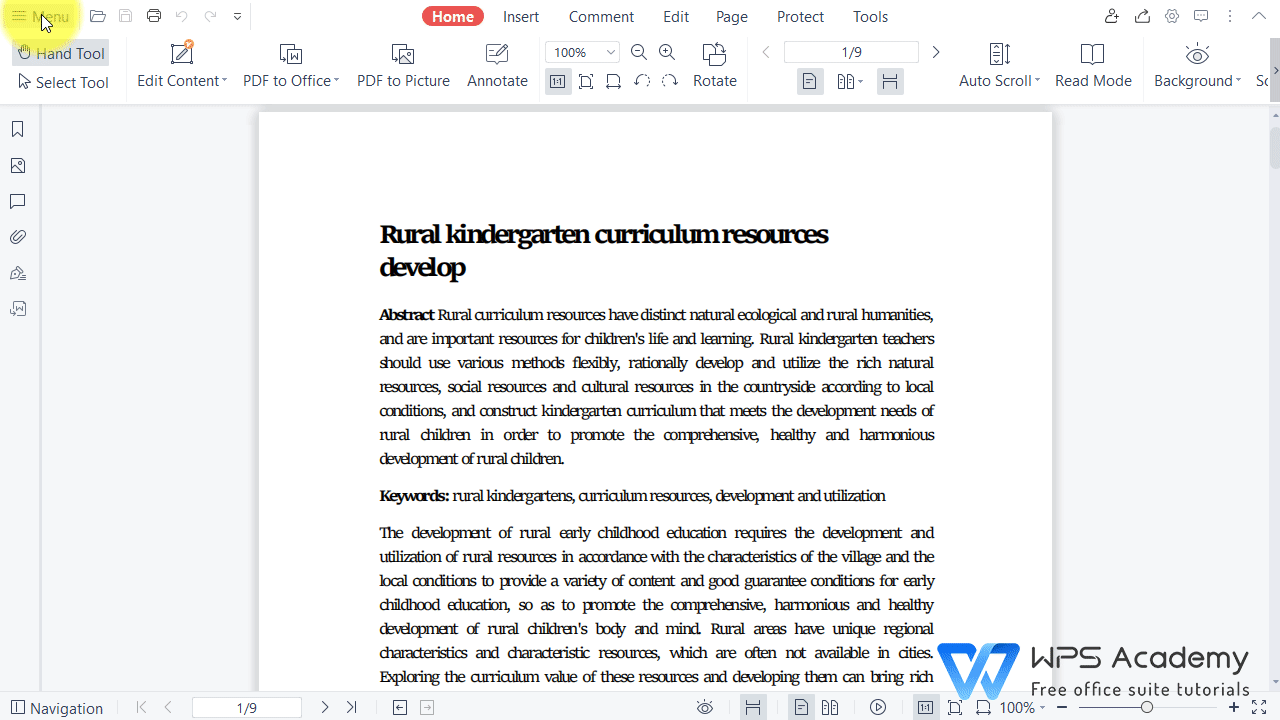Open the Comments panel in the sidebar
Screen dimensions: 1280x720
pos(18,201)
